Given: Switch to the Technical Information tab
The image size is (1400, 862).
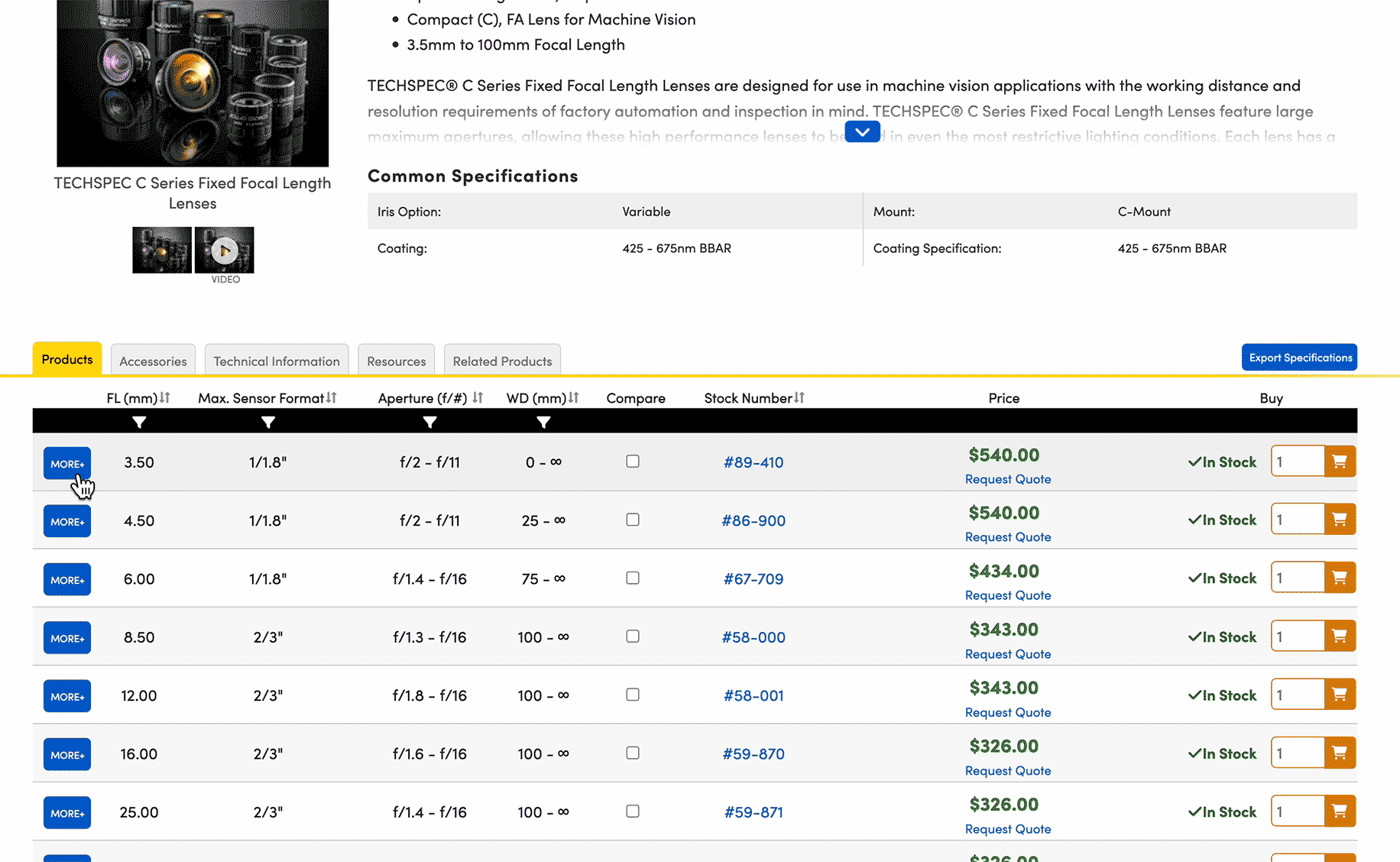Looking at the screenshot, I should 277,361.
